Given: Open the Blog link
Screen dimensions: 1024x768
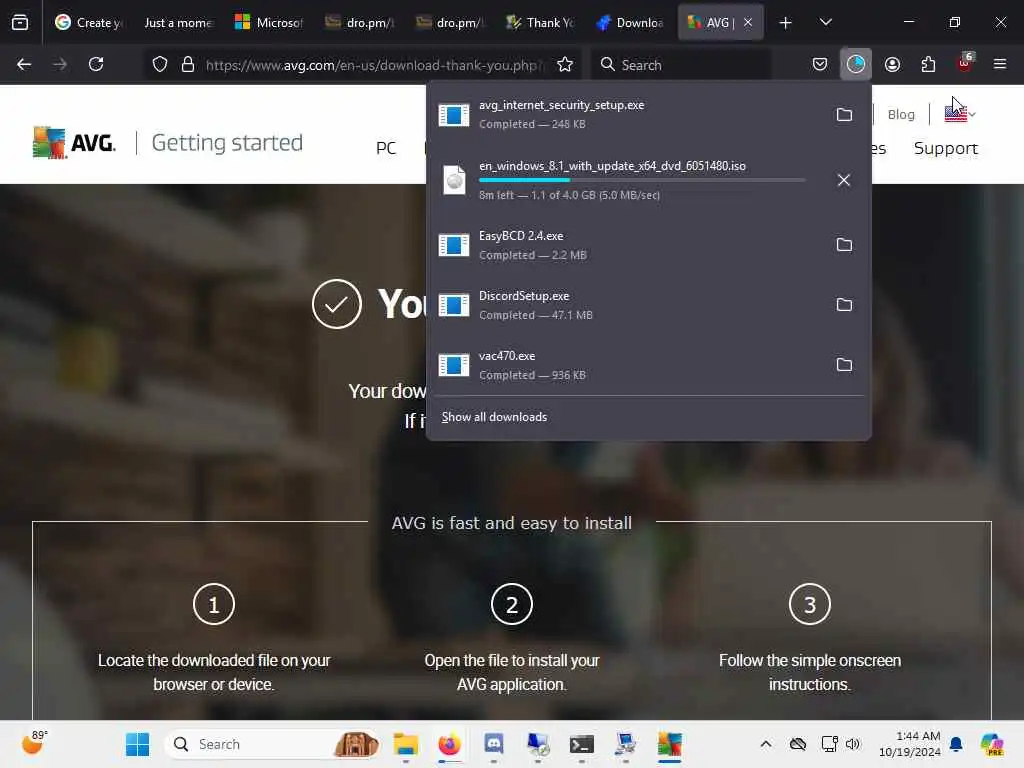Looking at the screenshot, I should click(x=901, y=114).
